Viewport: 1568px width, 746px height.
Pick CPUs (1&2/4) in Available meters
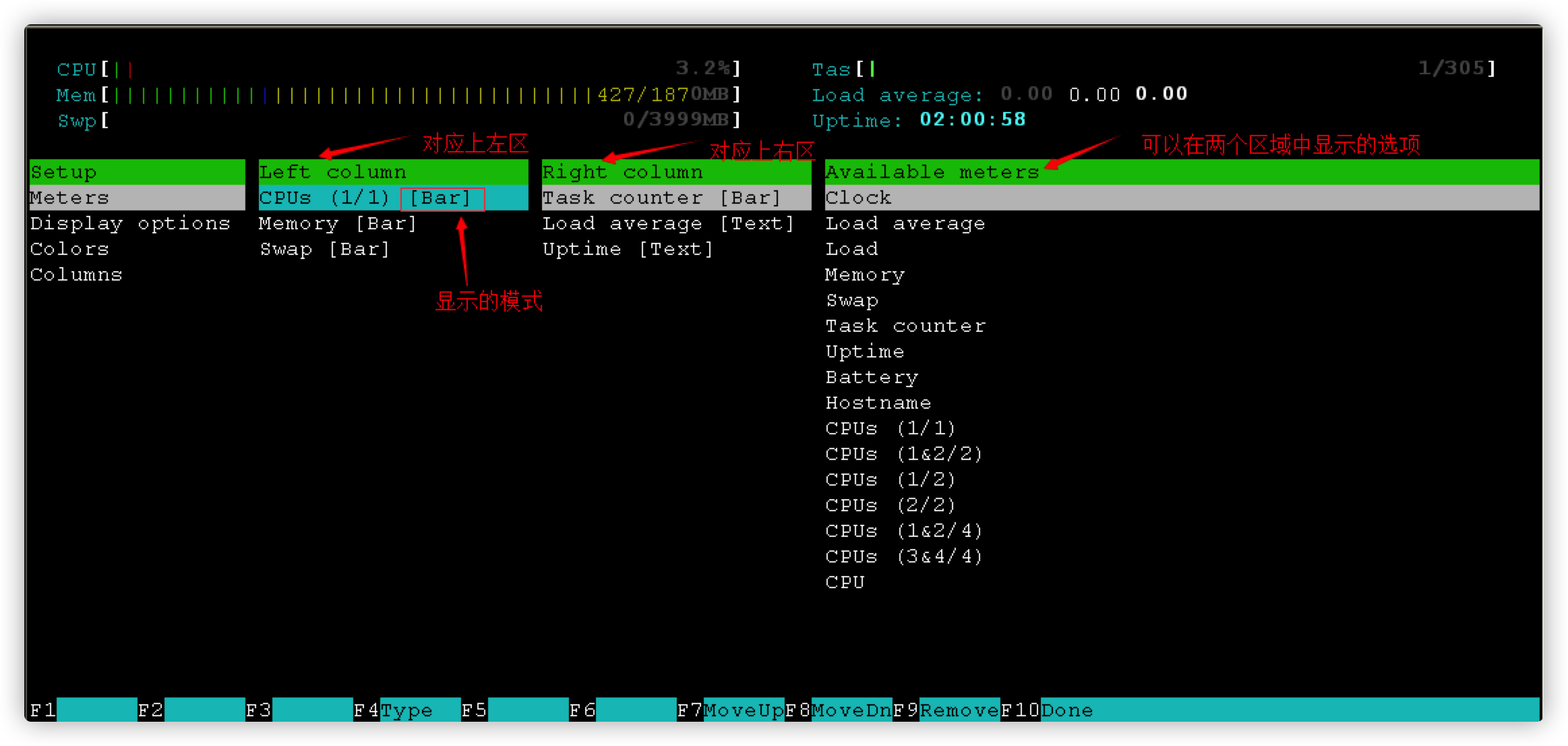[903, 531]
